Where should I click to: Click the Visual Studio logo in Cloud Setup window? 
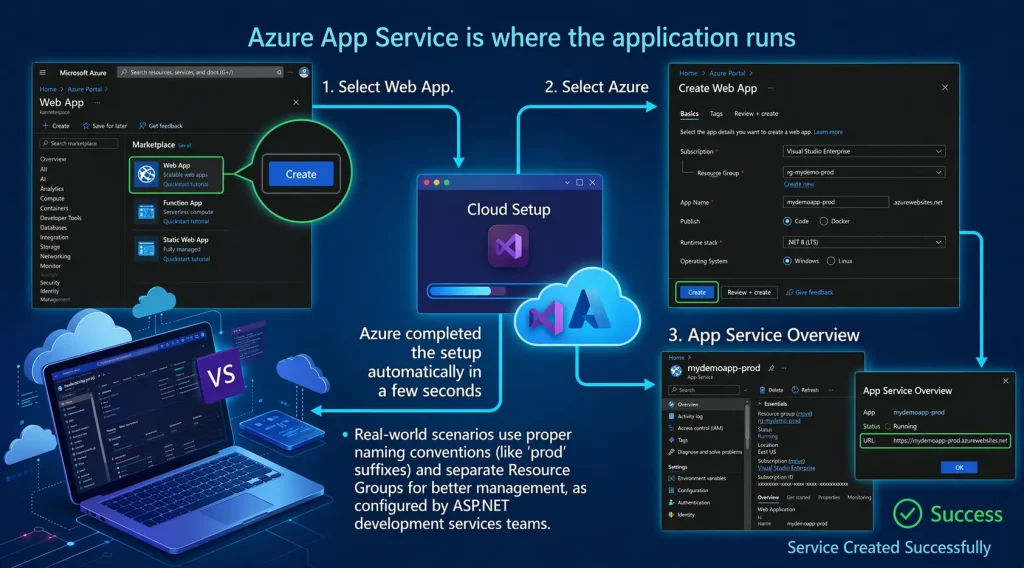pos(508,246)
